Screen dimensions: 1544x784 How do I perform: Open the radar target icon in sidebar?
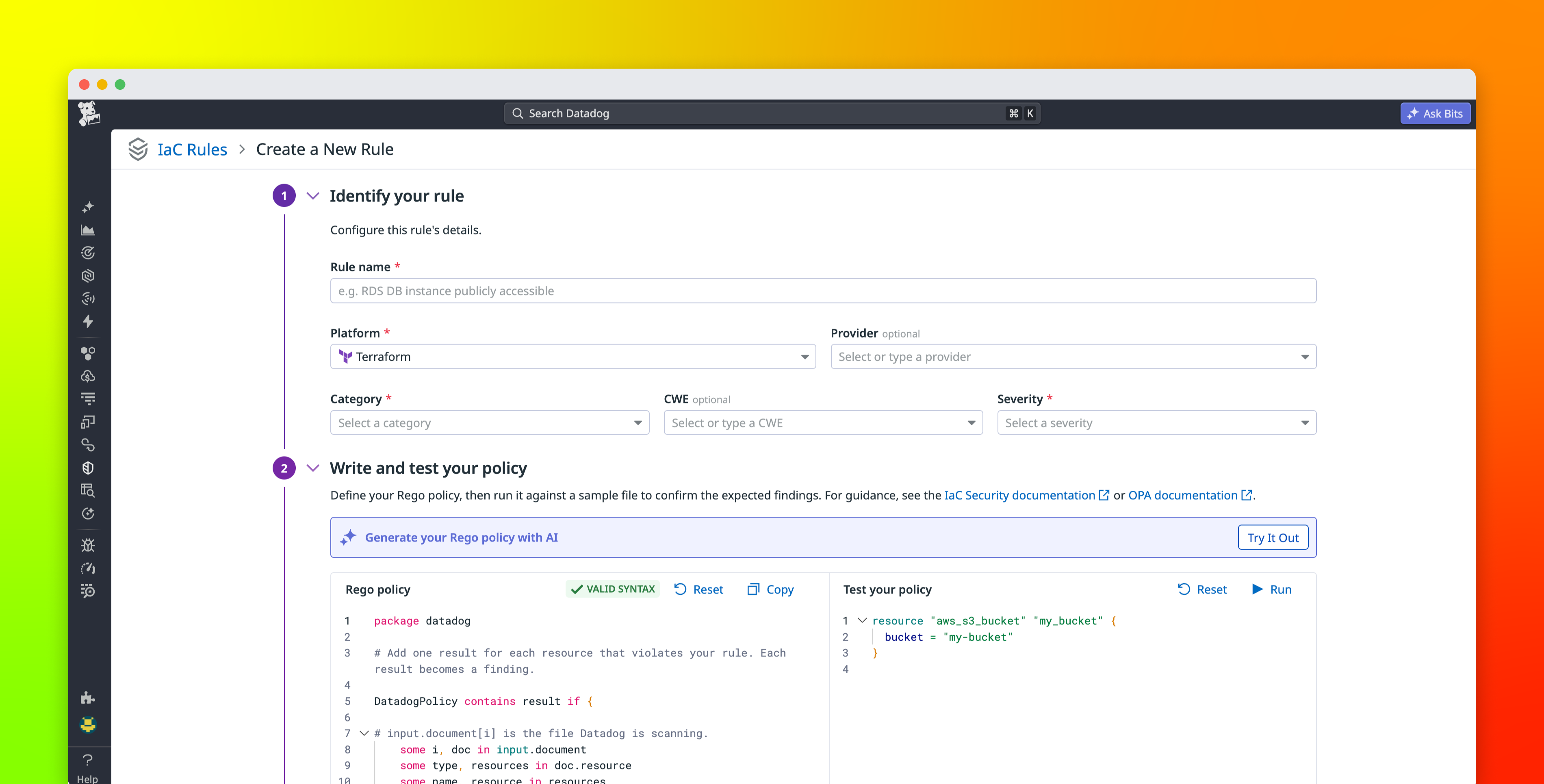pos(88,253)
